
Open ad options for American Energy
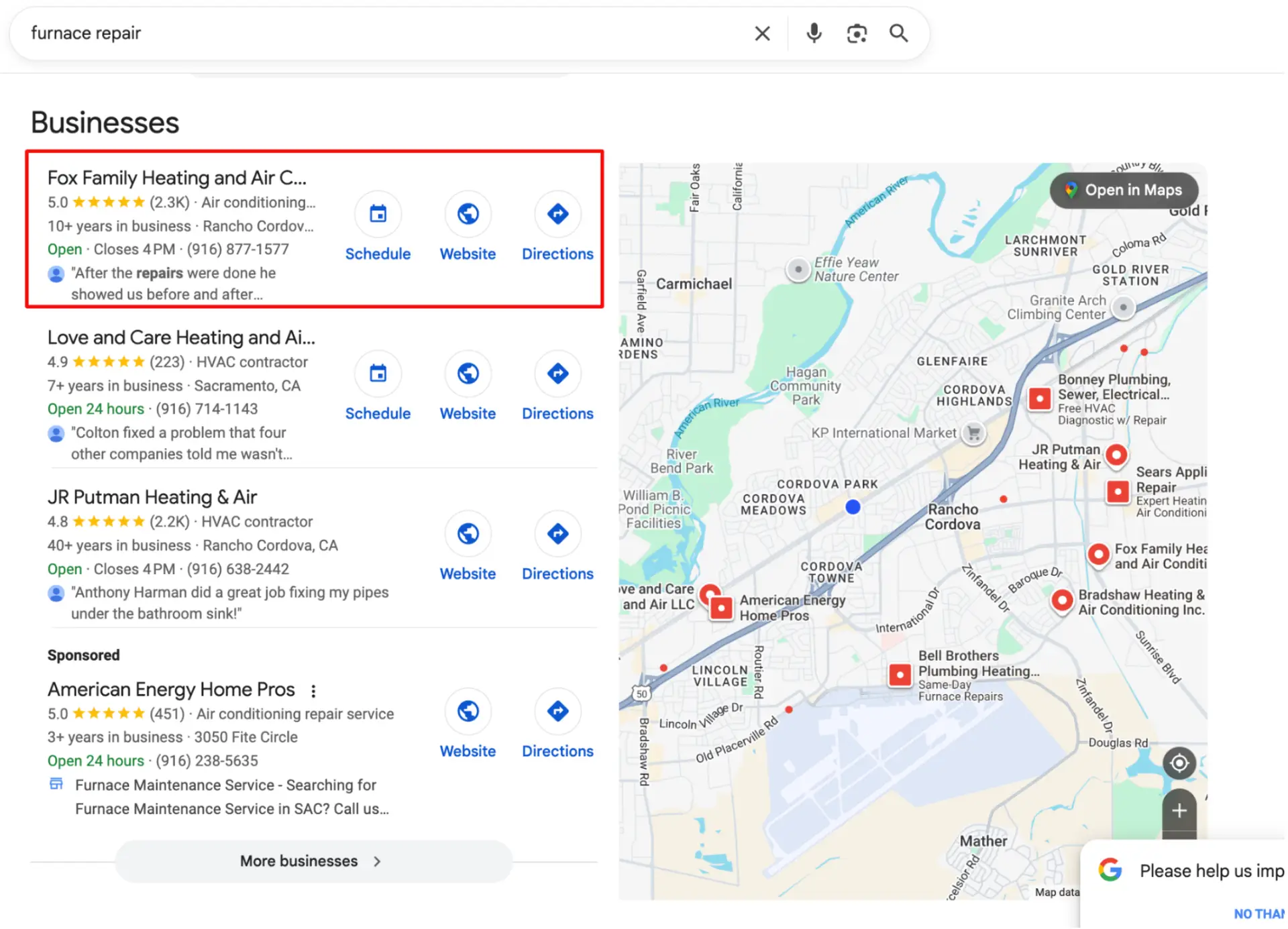pyautogui.click(x=313, y=690)
